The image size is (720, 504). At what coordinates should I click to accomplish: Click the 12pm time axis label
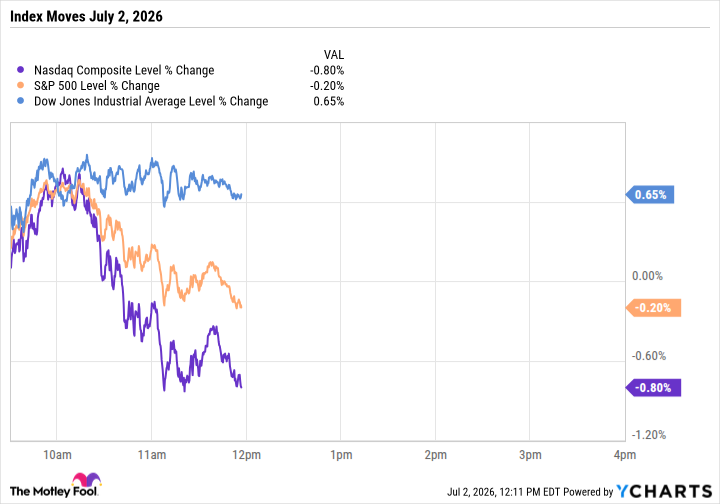[247, 455]
